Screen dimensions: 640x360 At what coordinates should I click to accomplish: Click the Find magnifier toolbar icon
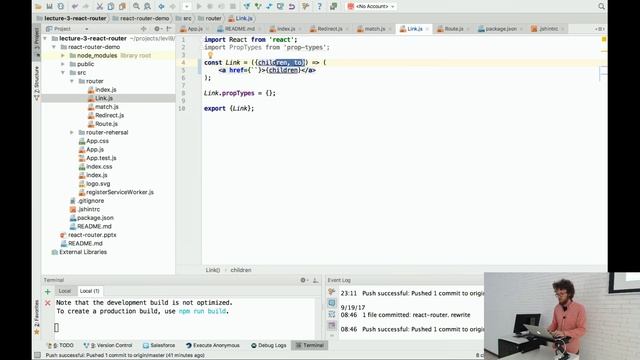[136, 6]
